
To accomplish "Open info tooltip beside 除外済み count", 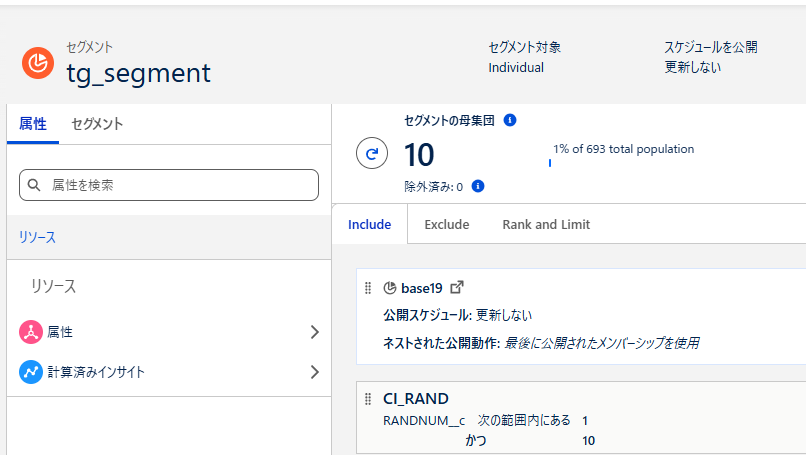I will click(x=478, y=186).
